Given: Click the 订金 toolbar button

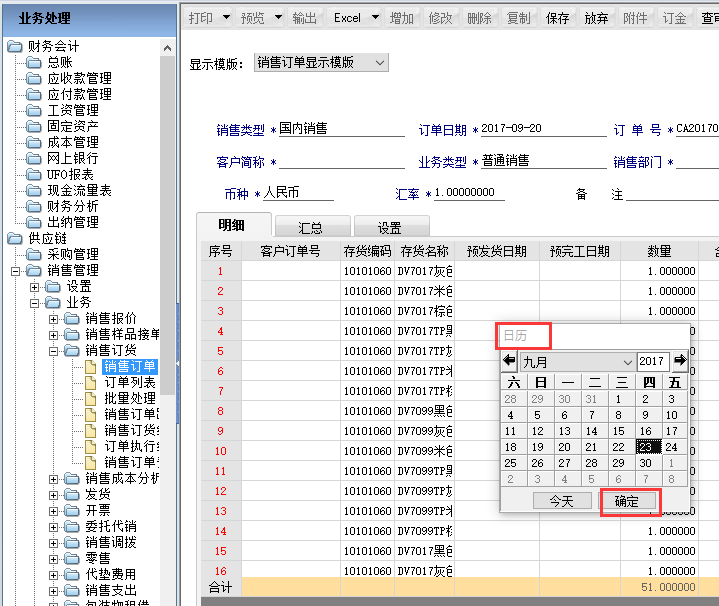Looking at the screenshot, I should (674, 18).
